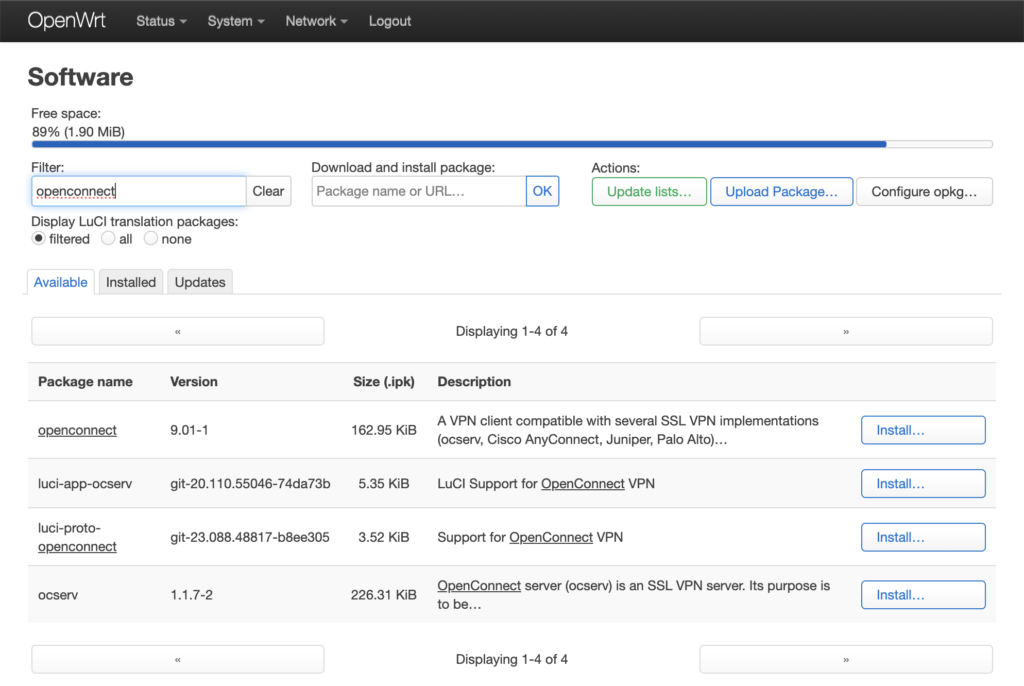Screen dimensions: 1024x686
Task: Click the Logout link
Action: 389,21
